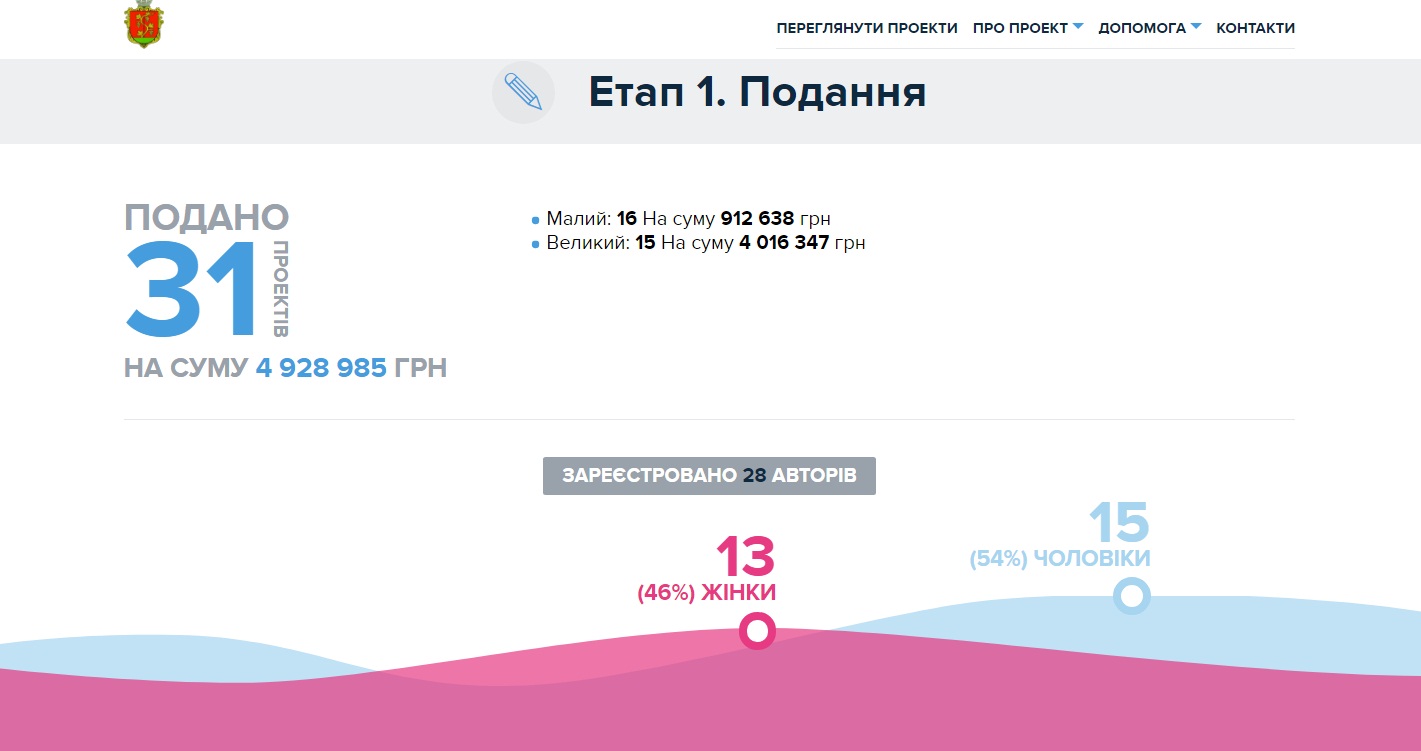This screenshot has width=1421, height=751.
Task: Click the pink ЖІНКИ circle marker
Action: [757, 631]
